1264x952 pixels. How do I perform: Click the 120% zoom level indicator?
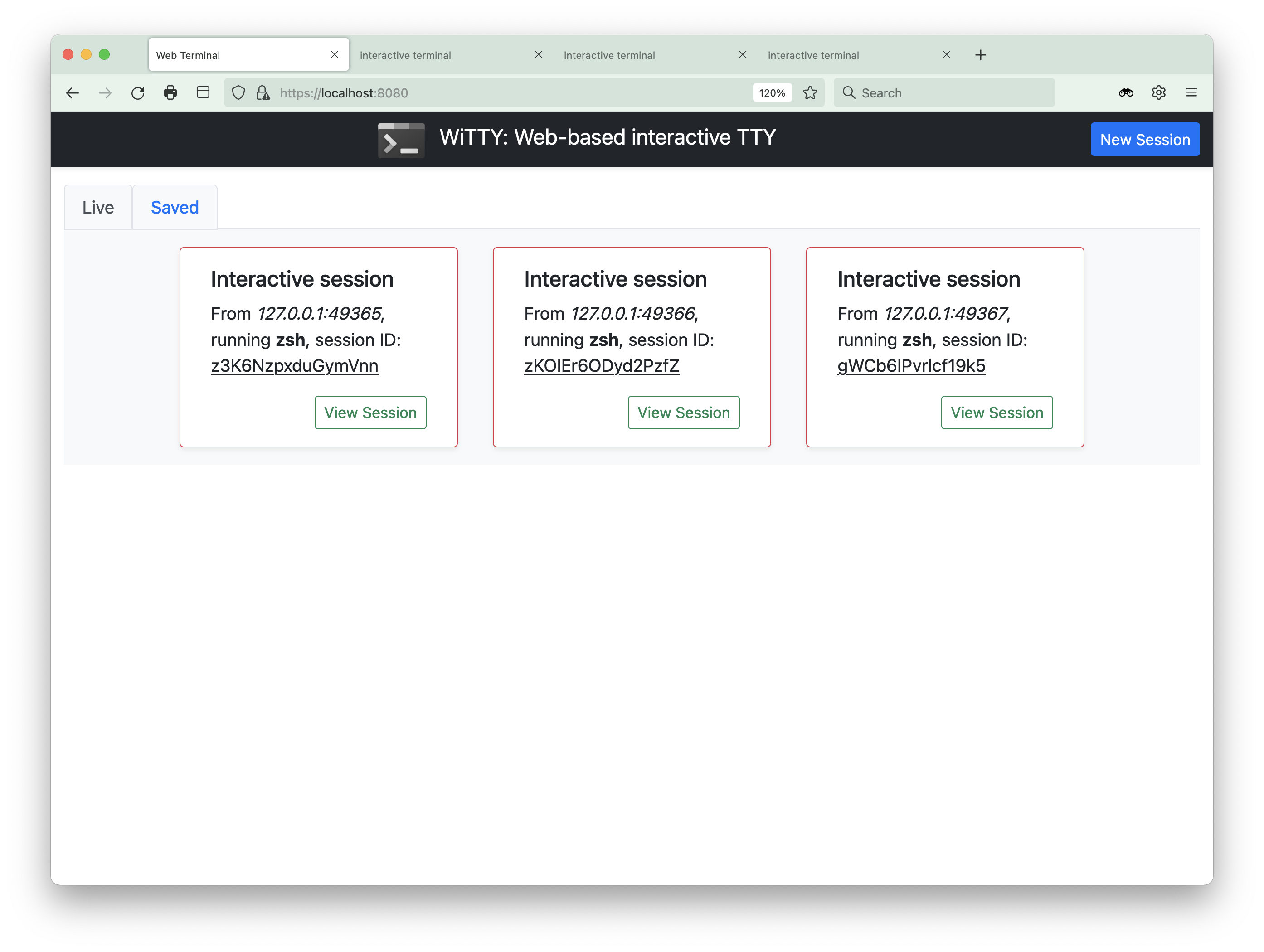pyautogui.click(x=772, y=93)
